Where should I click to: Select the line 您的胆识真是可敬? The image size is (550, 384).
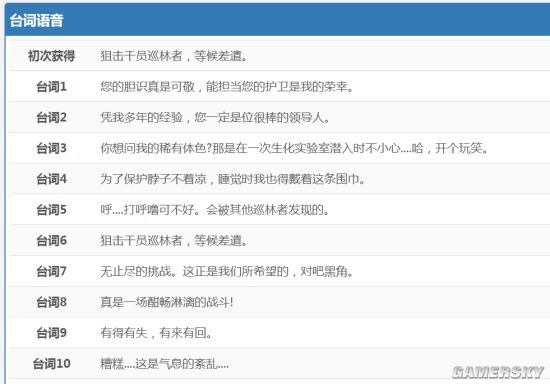(x=227, y=87)
